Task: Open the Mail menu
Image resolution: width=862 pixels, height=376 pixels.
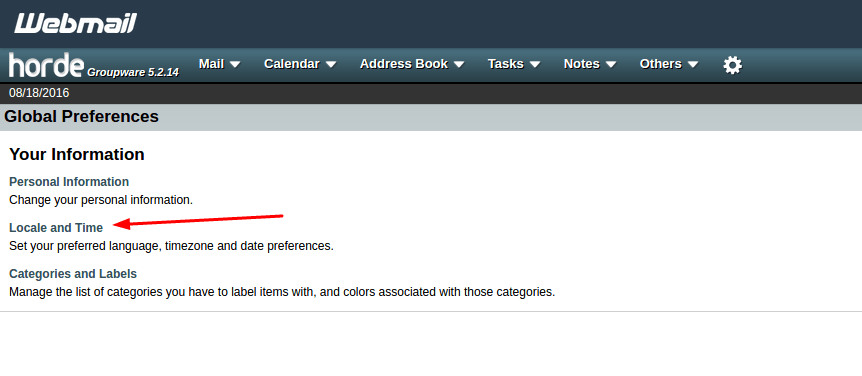Action: point(212,64)
